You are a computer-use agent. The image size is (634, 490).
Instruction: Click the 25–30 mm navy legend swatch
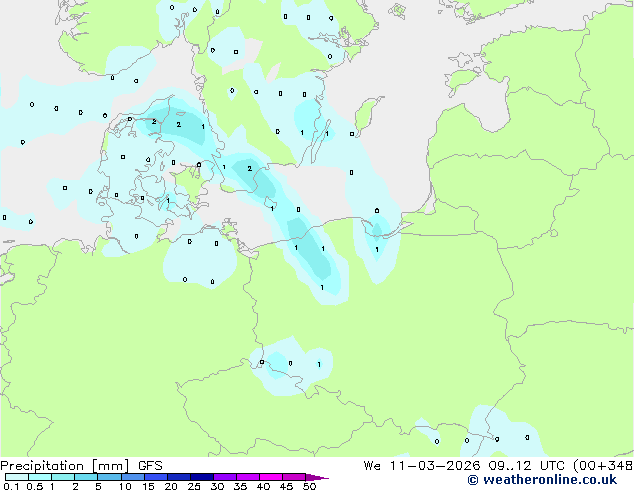pos(202,477)
